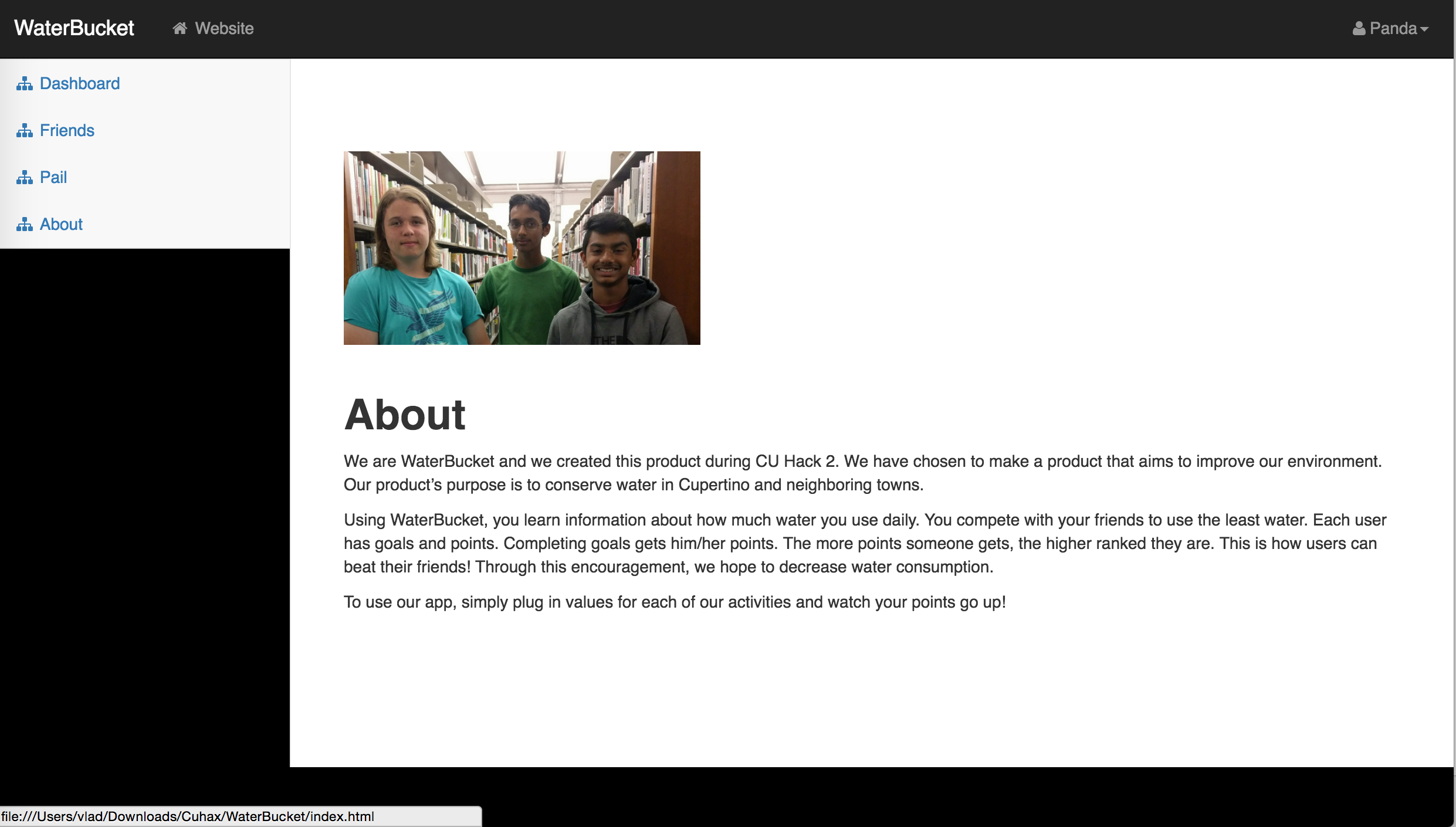
Task: Click the 'To use our app' paragraph
Action: click(675, 602)
